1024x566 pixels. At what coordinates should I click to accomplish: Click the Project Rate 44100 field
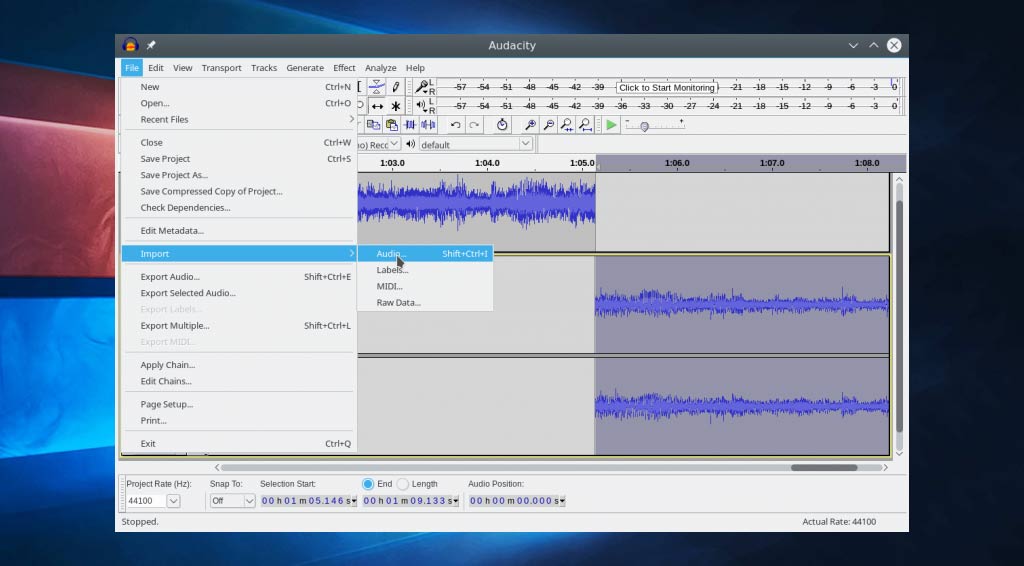145,501
